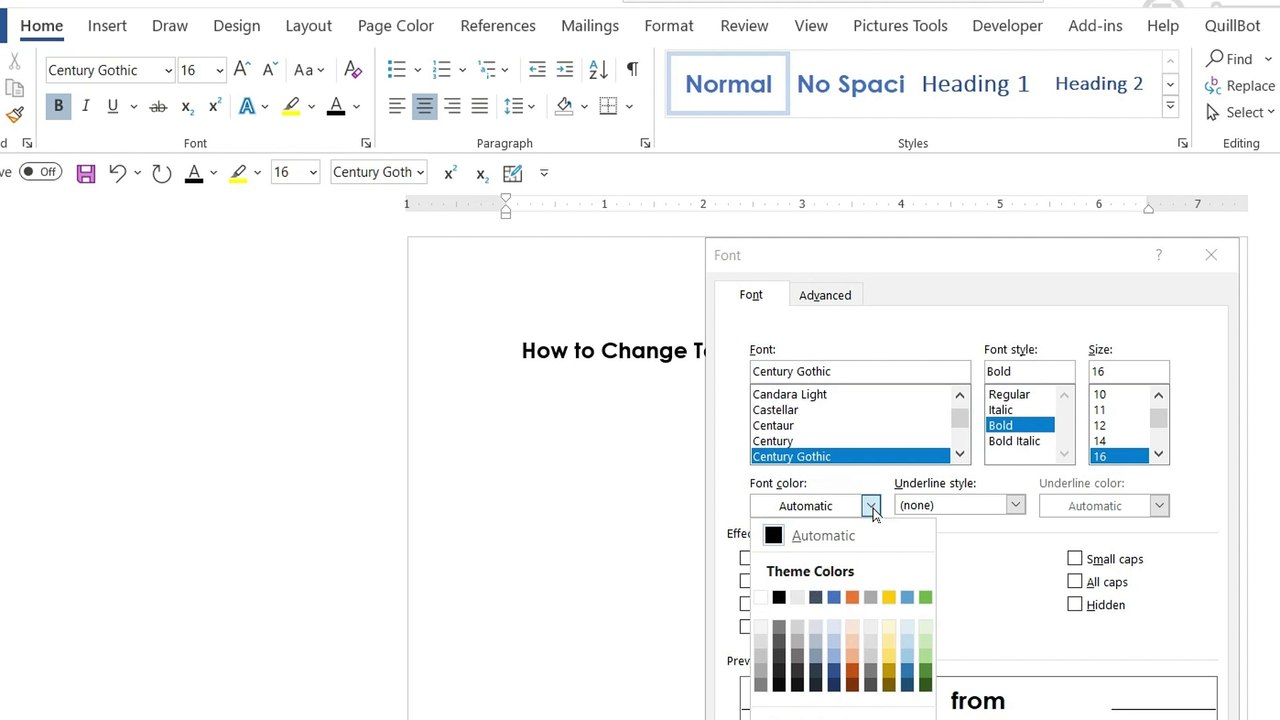Select Bold Italic in the Font style list
The image size is (1280, 720).
(1014, 441)
